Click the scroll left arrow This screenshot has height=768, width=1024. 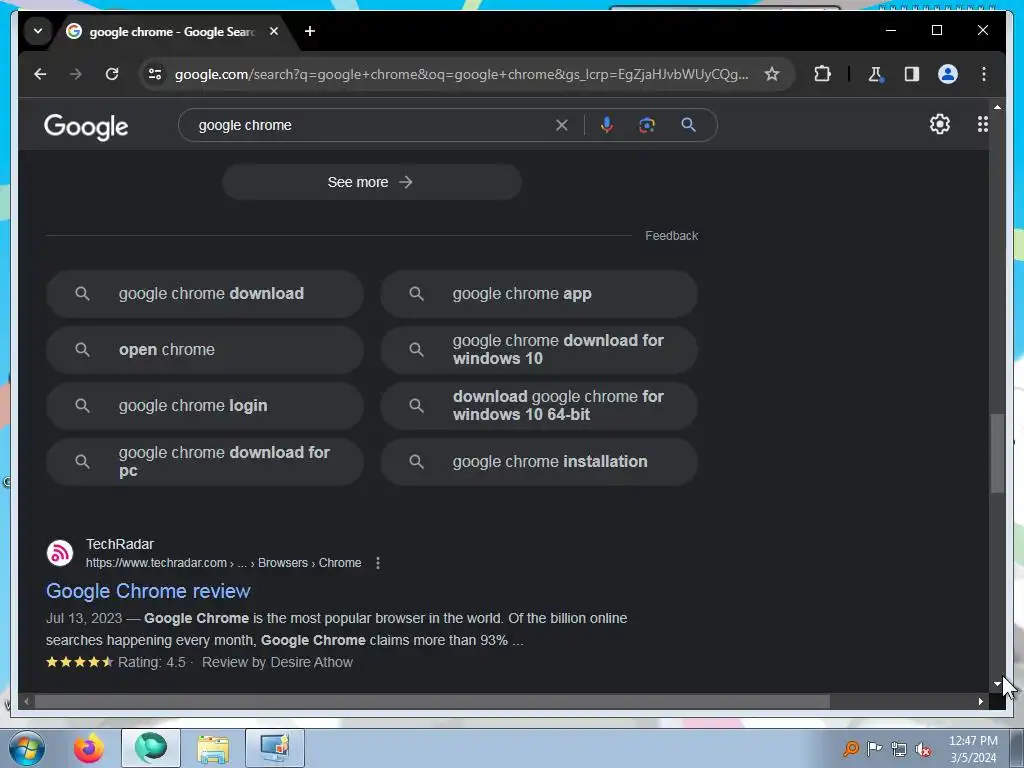(26, 702)
